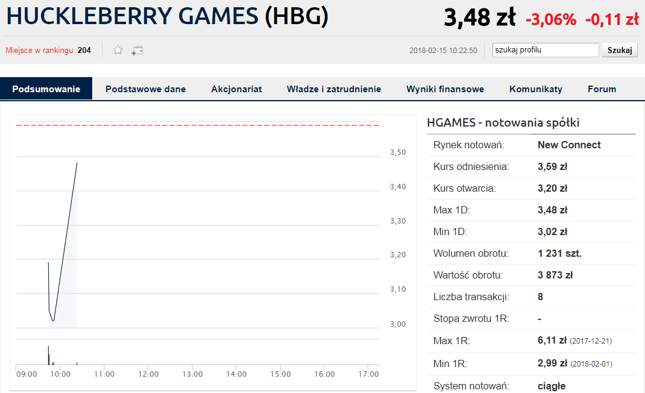Screen dimensions: 645x393
Task: Add stock to portfolio wallet icon
Action: (x=137, y=51)
